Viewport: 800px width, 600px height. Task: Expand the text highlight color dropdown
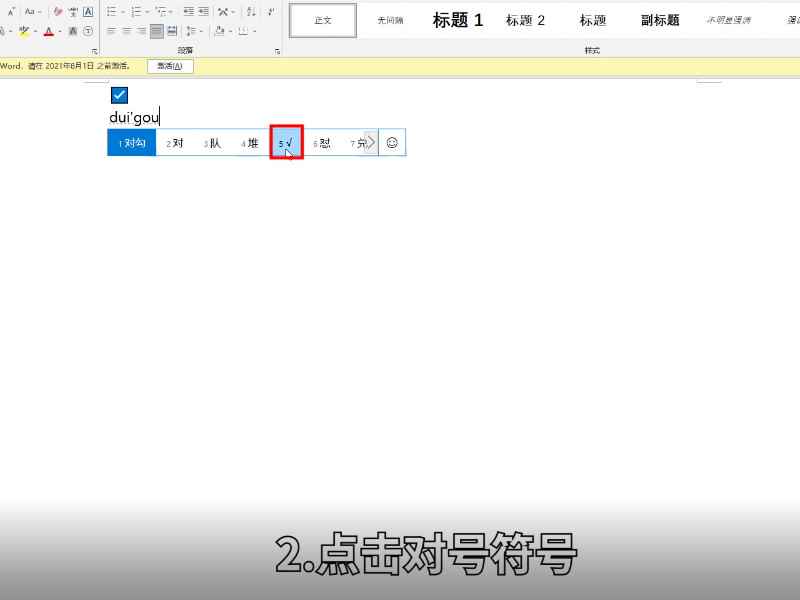tap(35, 31)
